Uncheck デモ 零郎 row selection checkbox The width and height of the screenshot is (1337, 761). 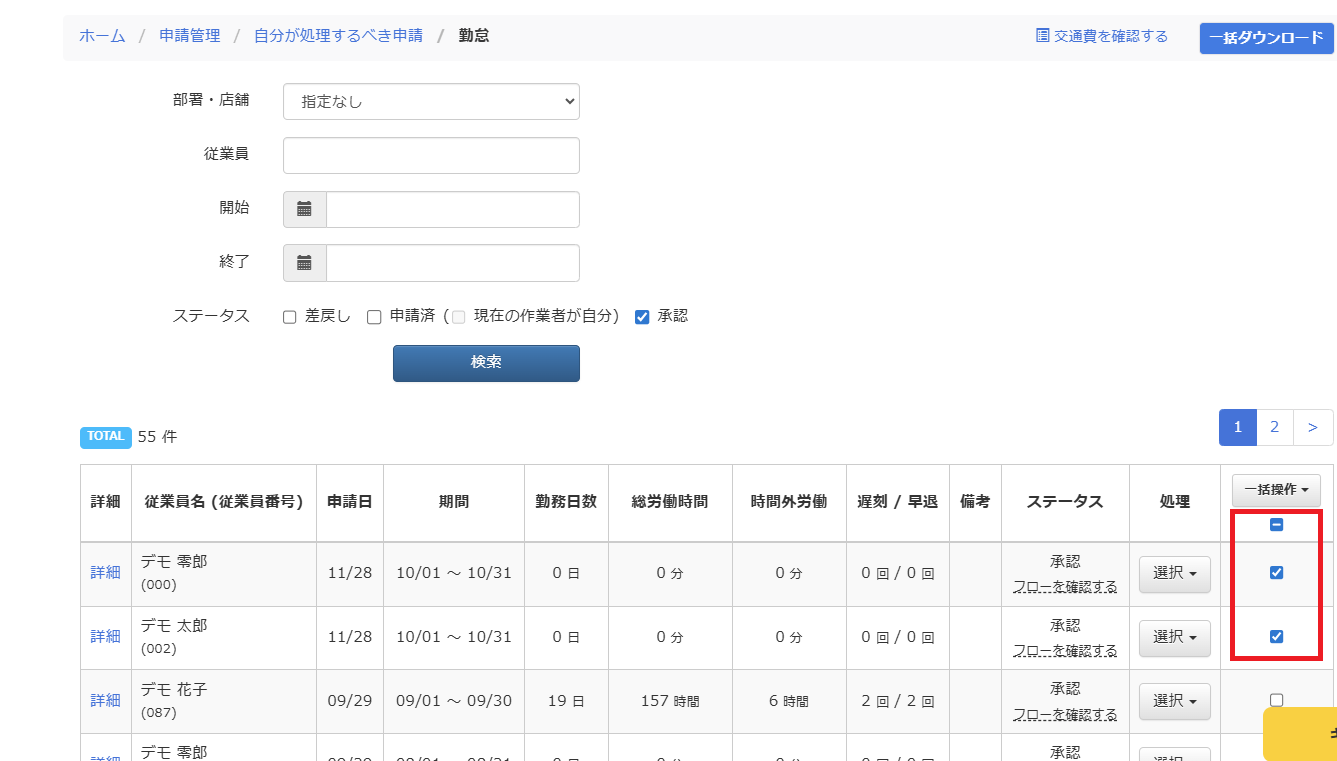point(1276,573)
